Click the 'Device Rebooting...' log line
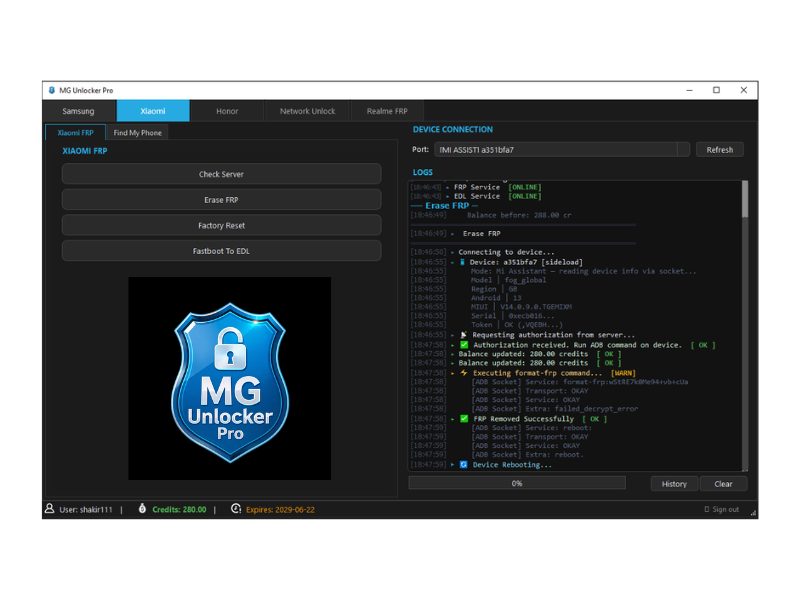 click(512, 465)
